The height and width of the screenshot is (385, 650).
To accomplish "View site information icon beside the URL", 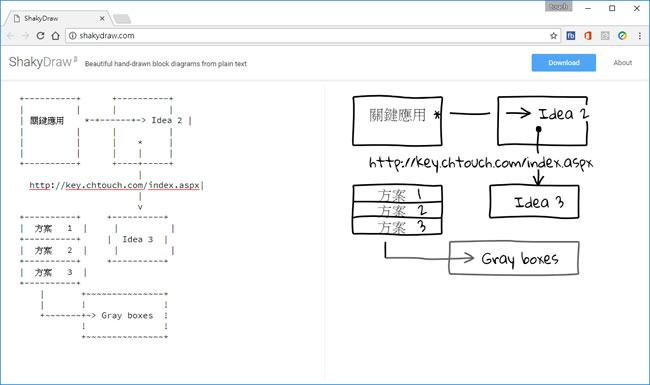I will tap(73, 36).
